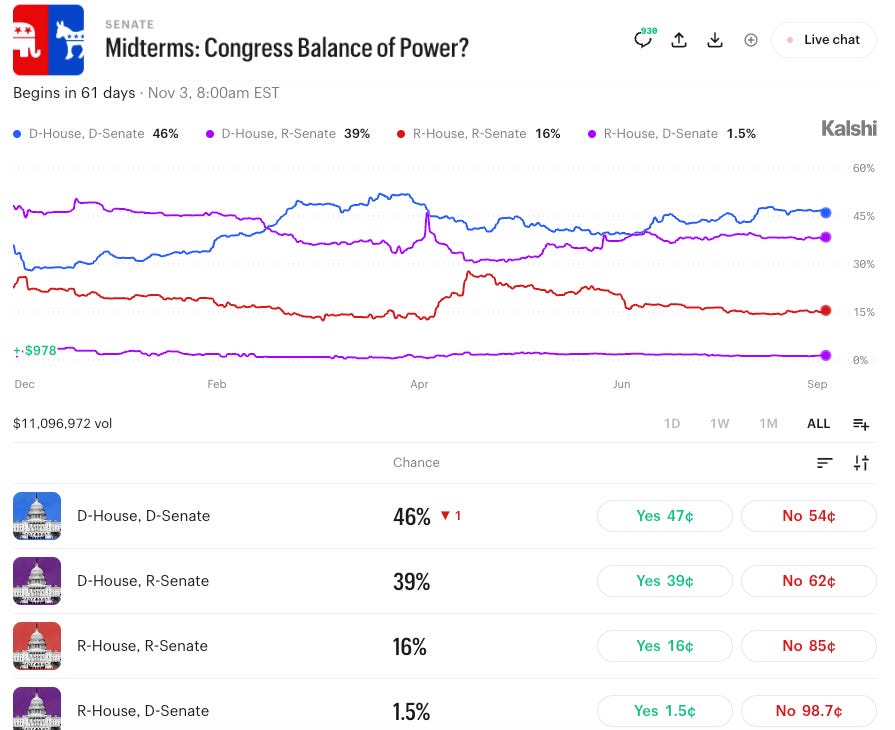
Task: Click the Republican Democrat market logo
Action: [49, 40]
